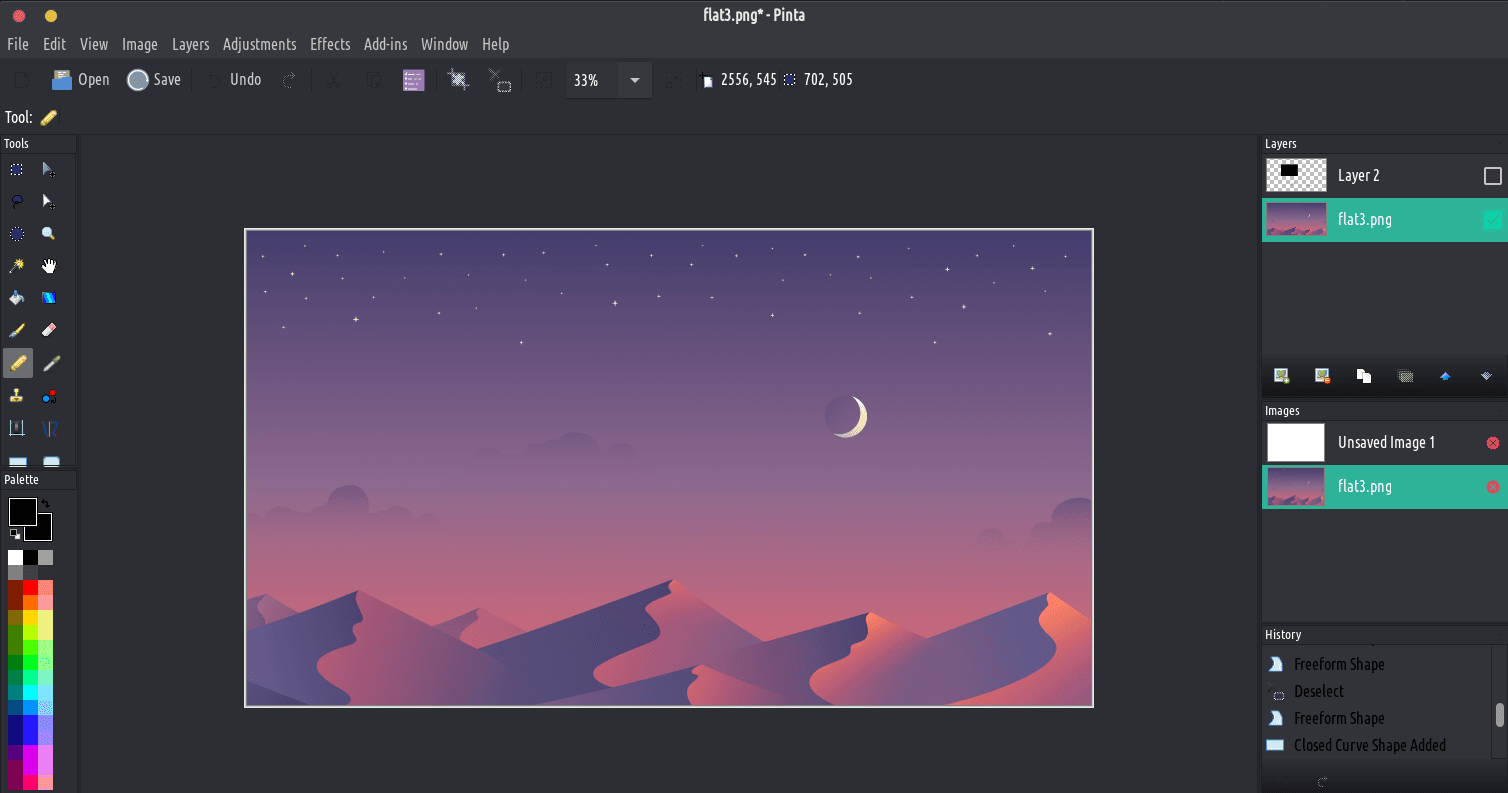Image resolution: width=1508 pixels, height=793 pixels.
Task: Pick the Zoom magnifier tool
Action: click(49, 234)
